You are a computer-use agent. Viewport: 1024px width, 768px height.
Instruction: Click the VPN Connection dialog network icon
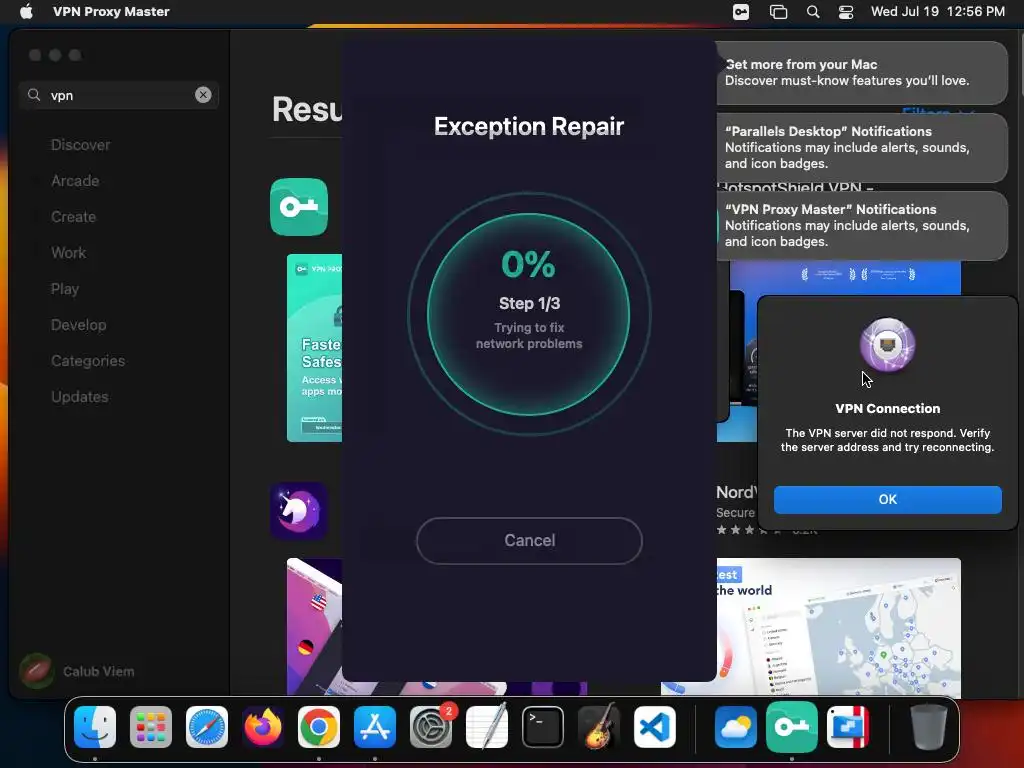pos(888,345)
